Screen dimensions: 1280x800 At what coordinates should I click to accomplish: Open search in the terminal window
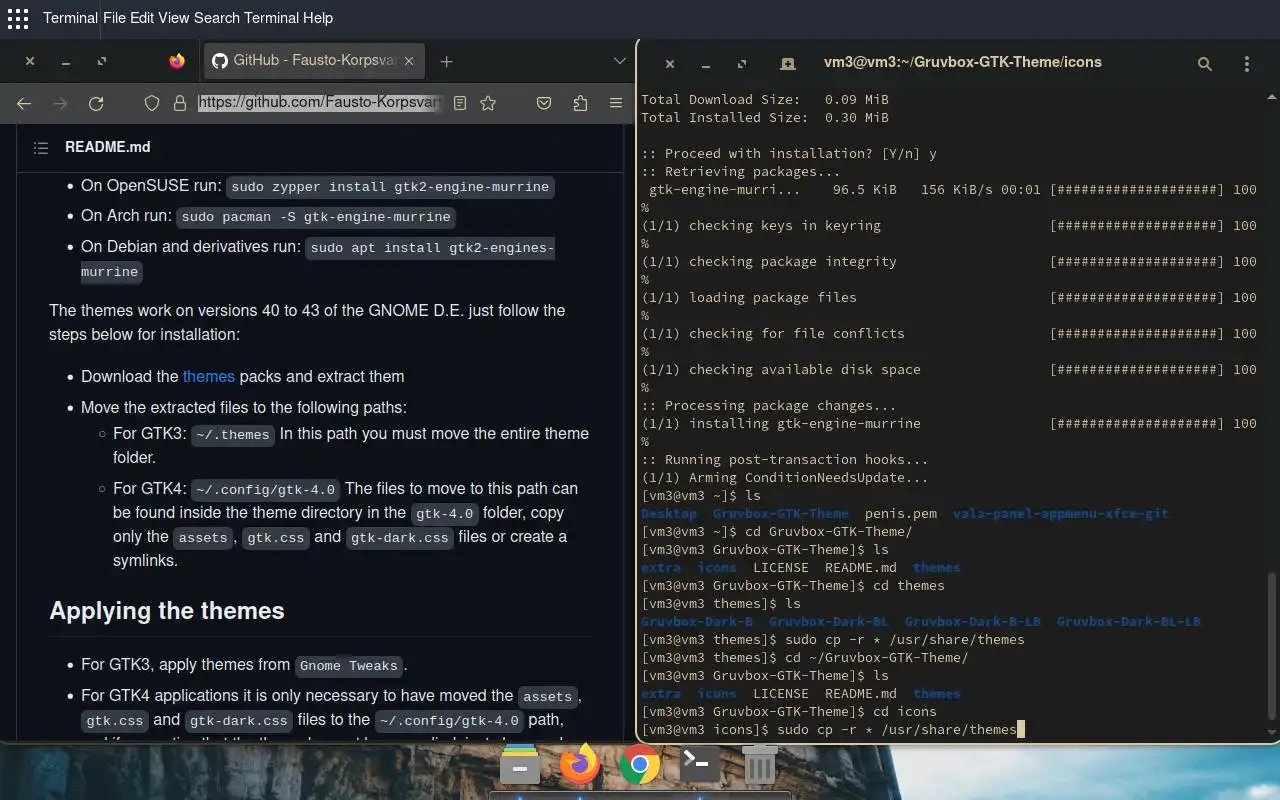(1205, 63)
